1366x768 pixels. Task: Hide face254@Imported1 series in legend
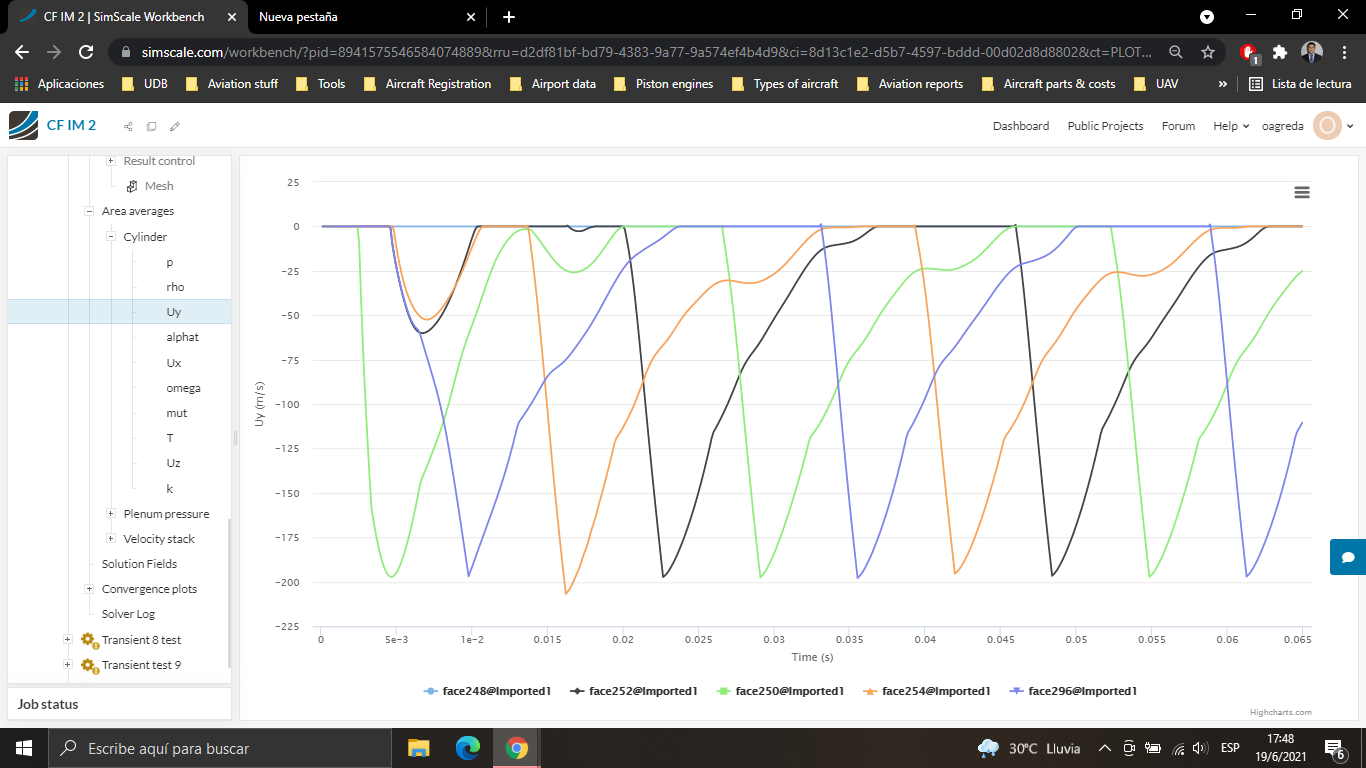point(927,691)
